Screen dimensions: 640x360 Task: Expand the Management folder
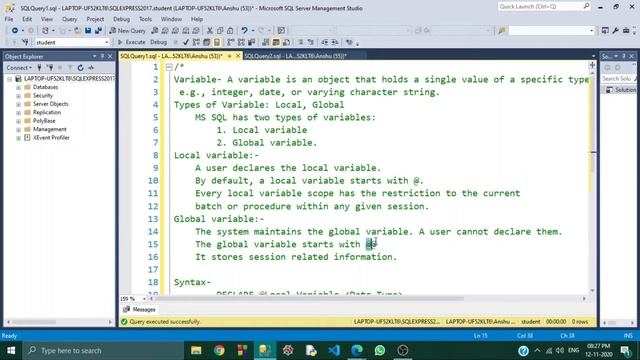[18, 129]
